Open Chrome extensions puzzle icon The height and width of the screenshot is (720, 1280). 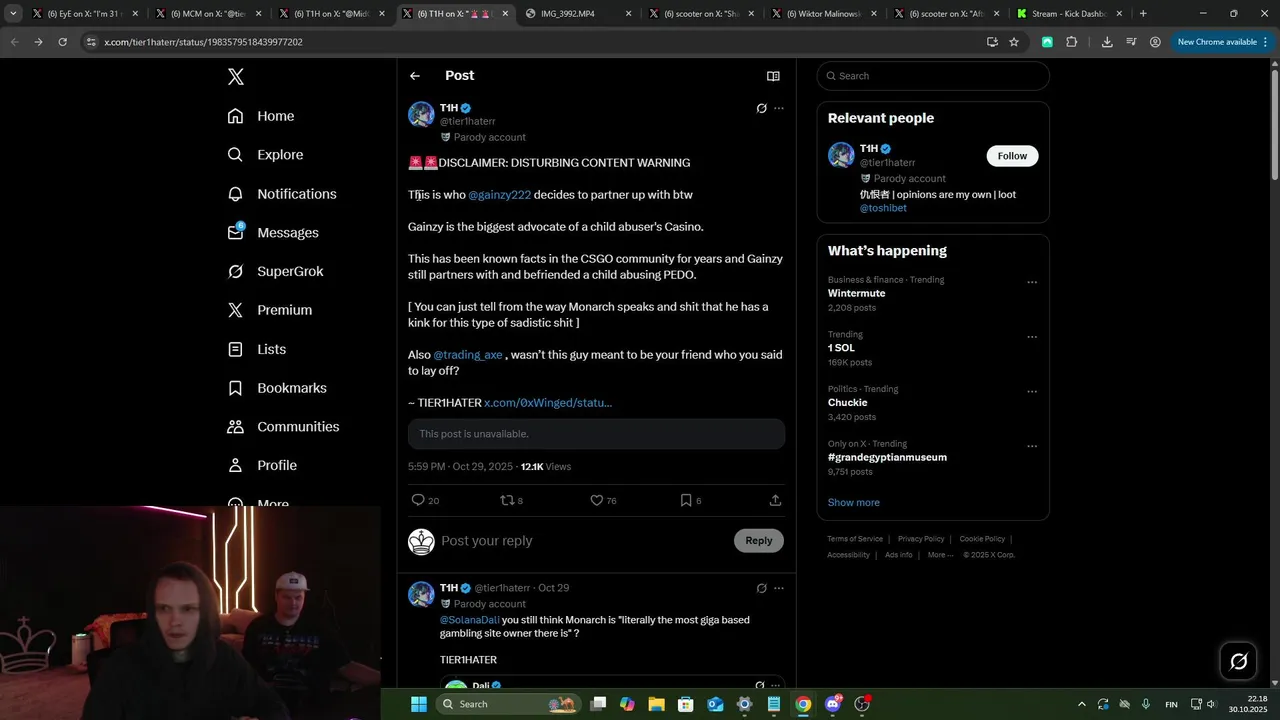coord(1071,42)
